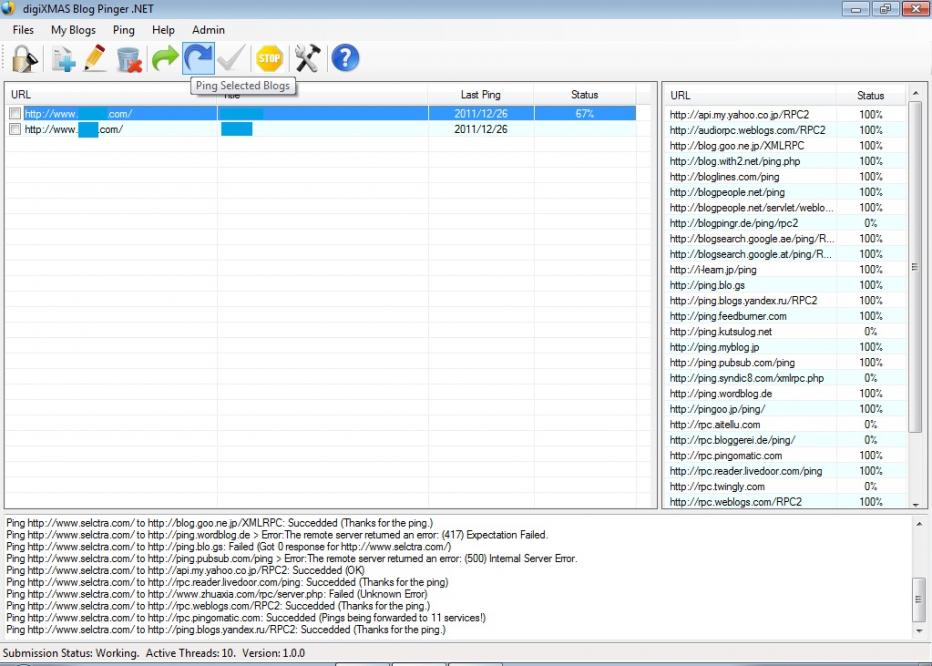
Task: Select http://ping.myblog.jp service row
Action: point(785,346)
